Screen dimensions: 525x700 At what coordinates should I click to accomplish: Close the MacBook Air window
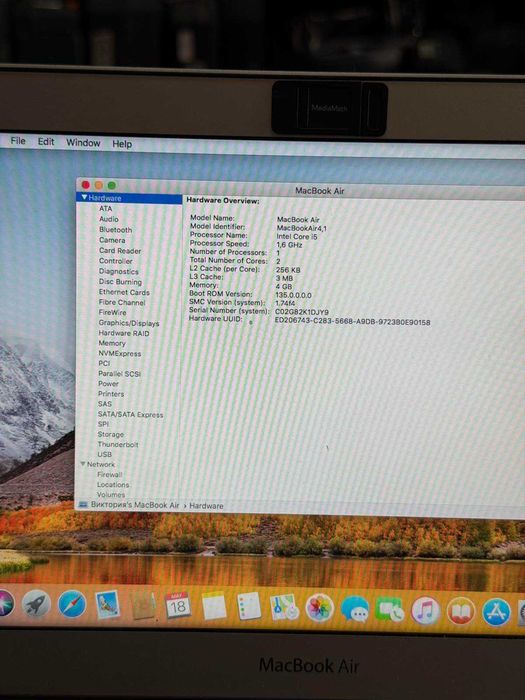coord(86,184)
